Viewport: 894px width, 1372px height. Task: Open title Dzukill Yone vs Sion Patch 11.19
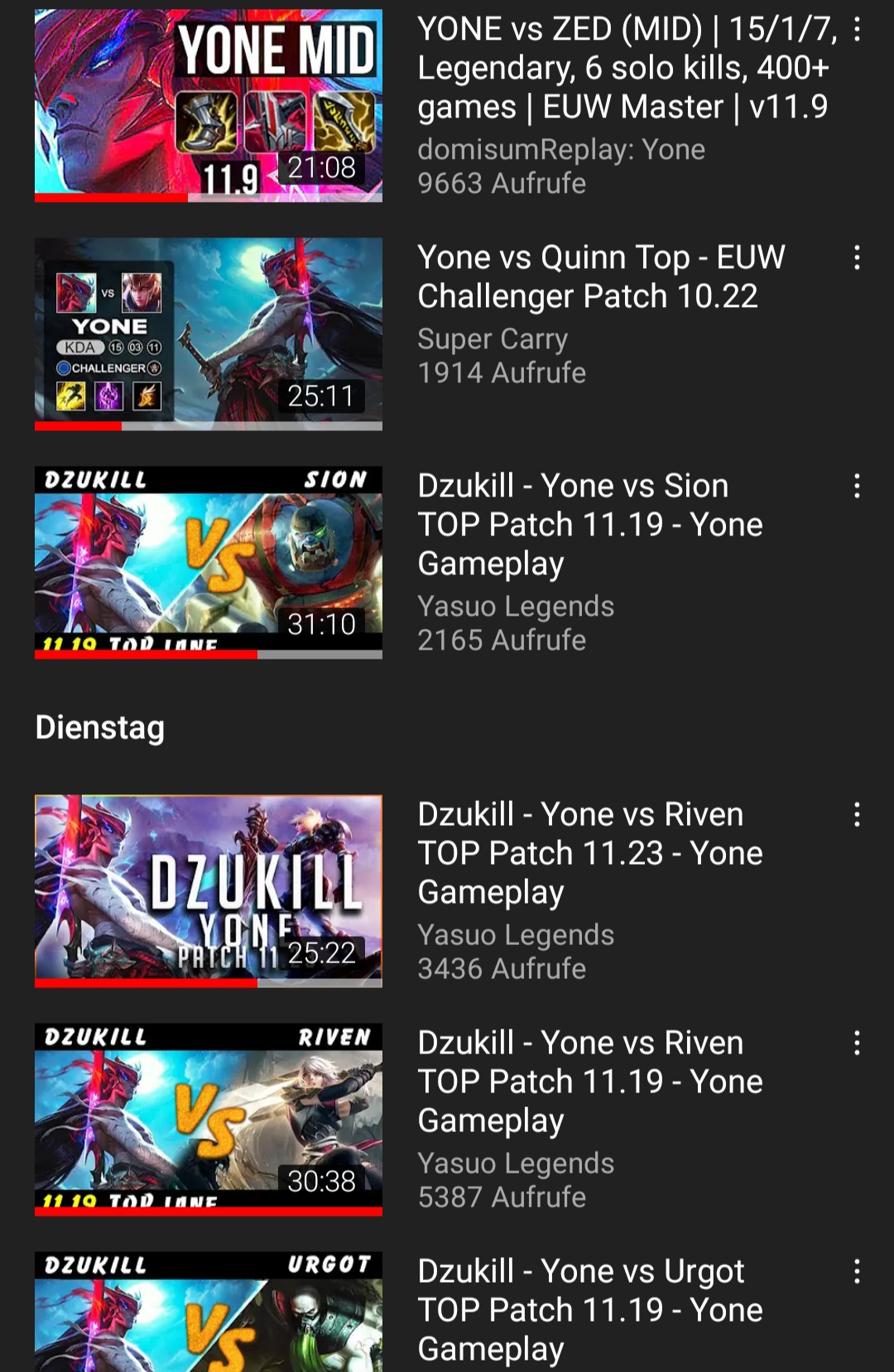590,525
